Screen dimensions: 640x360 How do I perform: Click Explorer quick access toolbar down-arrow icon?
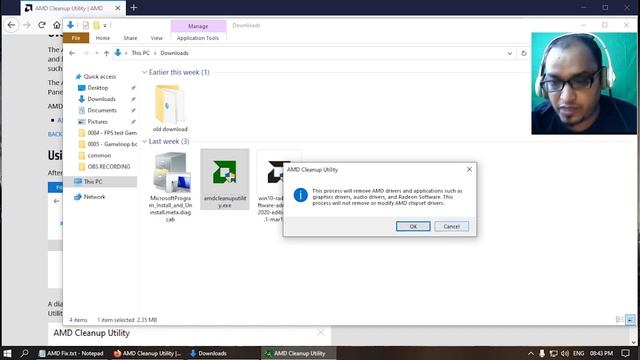click(x=70, y=25)
